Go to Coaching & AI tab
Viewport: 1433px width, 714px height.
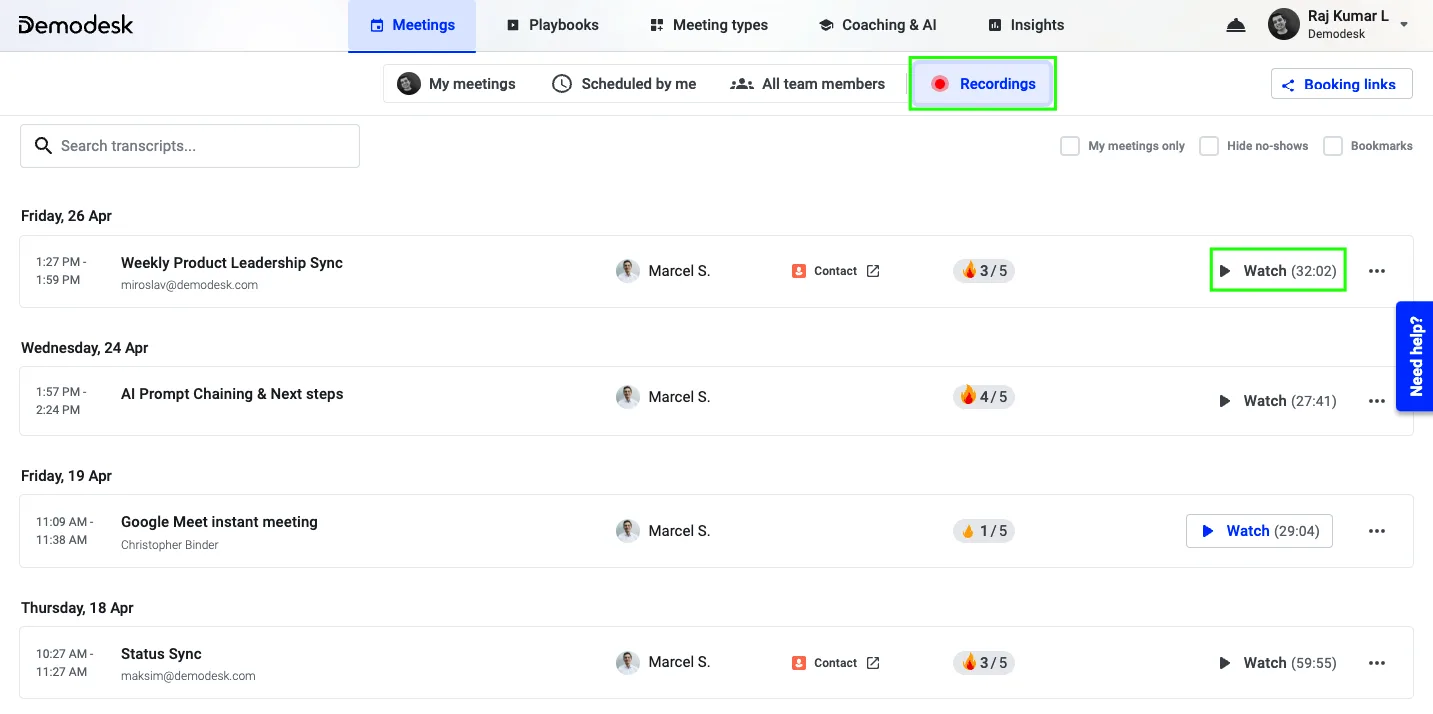pyautogui.click(x=877, y=25)
